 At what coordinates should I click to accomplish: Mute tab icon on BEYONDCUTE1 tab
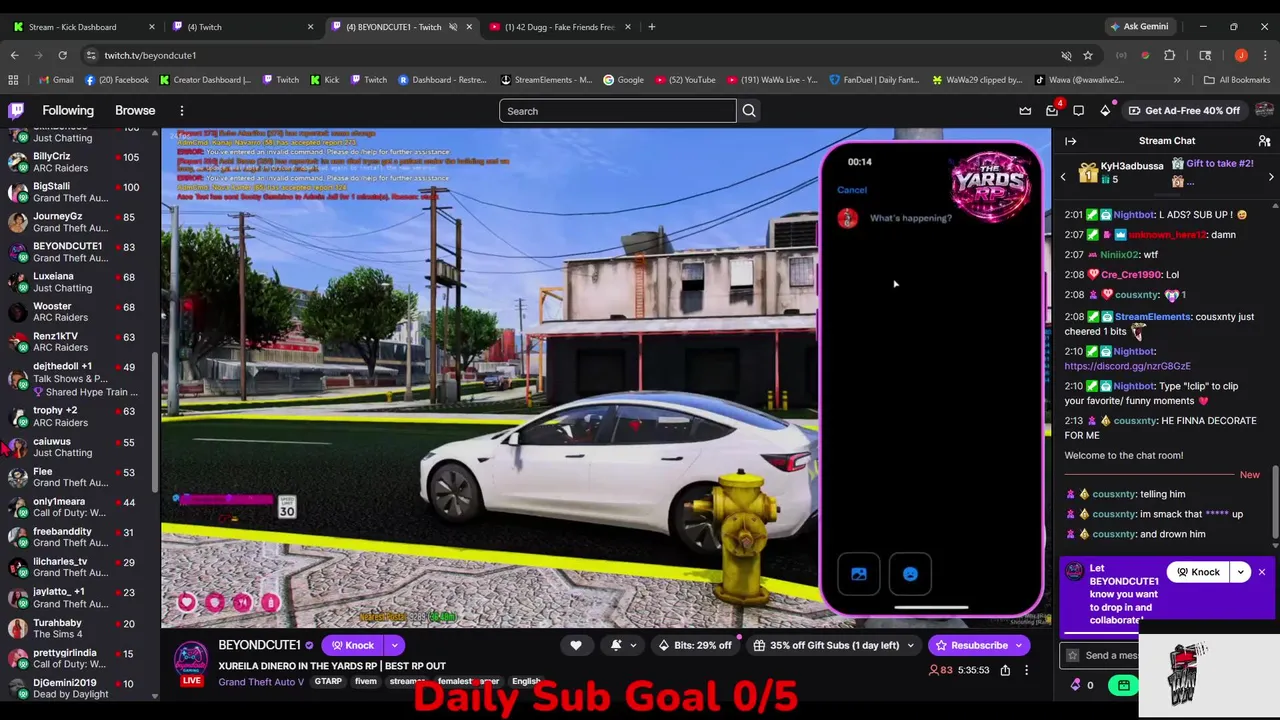(x=453, y=27)
